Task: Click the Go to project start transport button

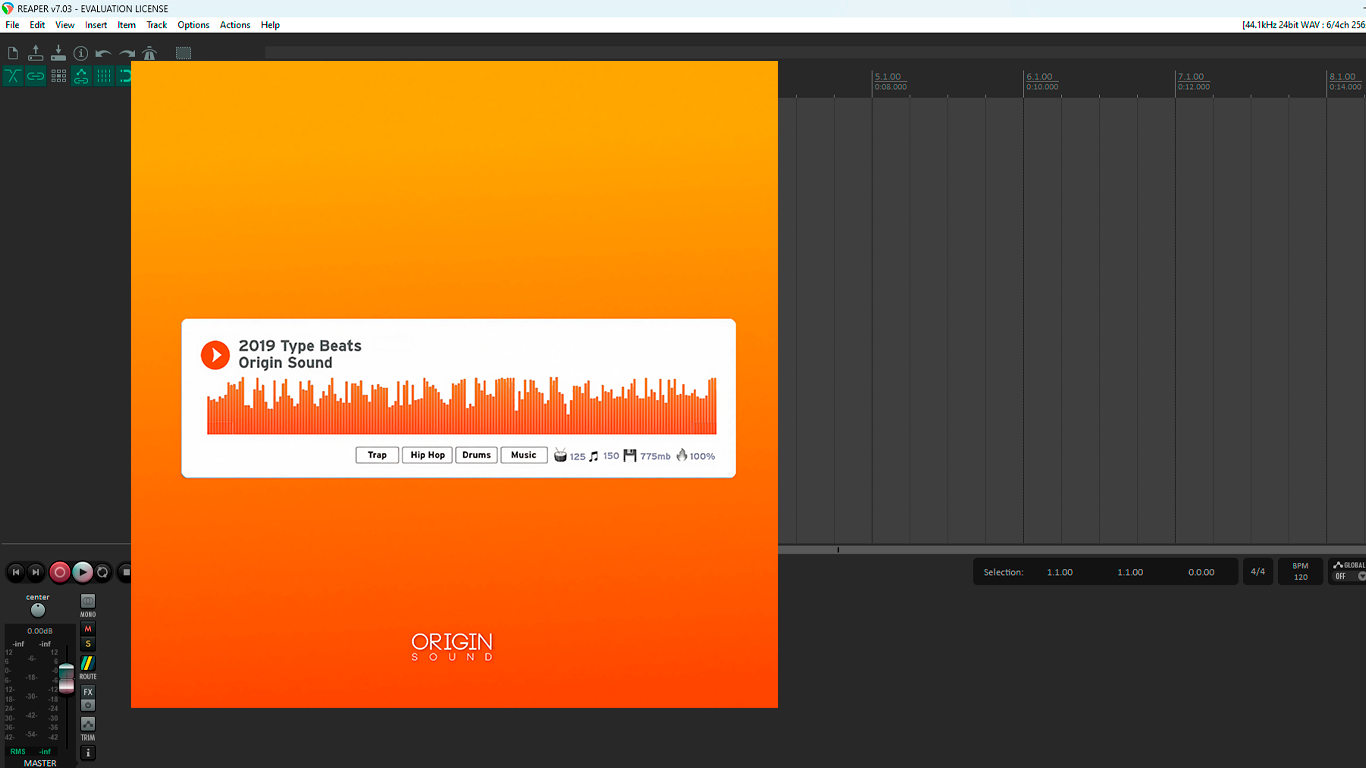Action: [x=16, y=572]
